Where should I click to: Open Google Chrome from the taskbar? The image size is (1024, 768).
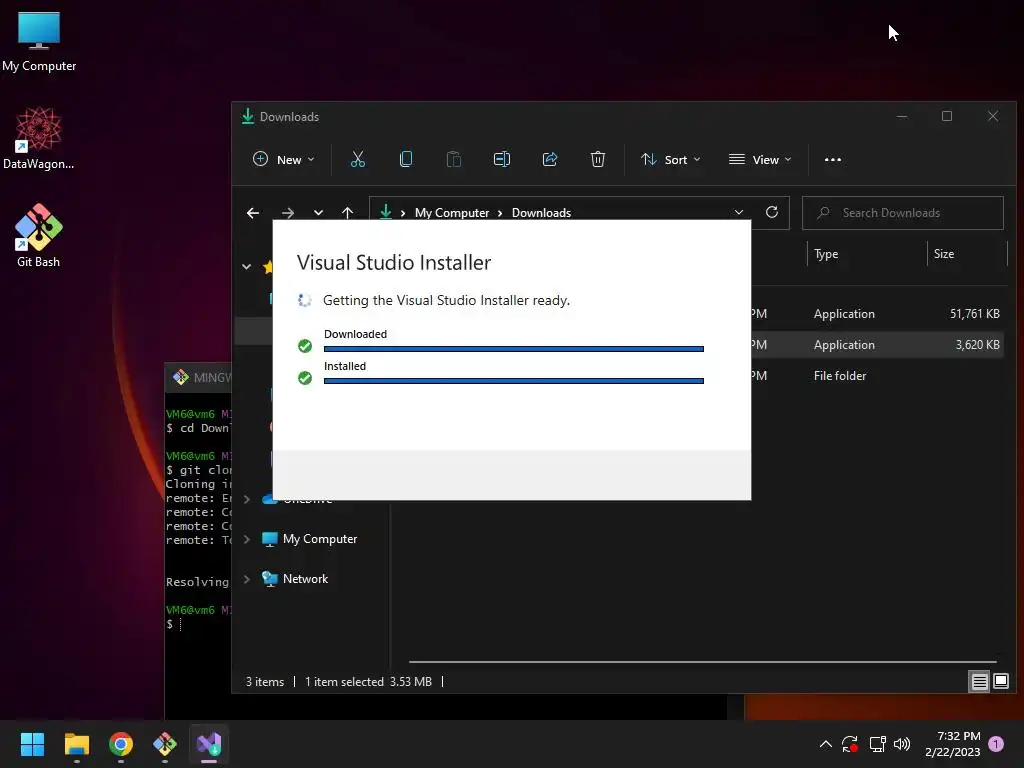tap(121, 744)
